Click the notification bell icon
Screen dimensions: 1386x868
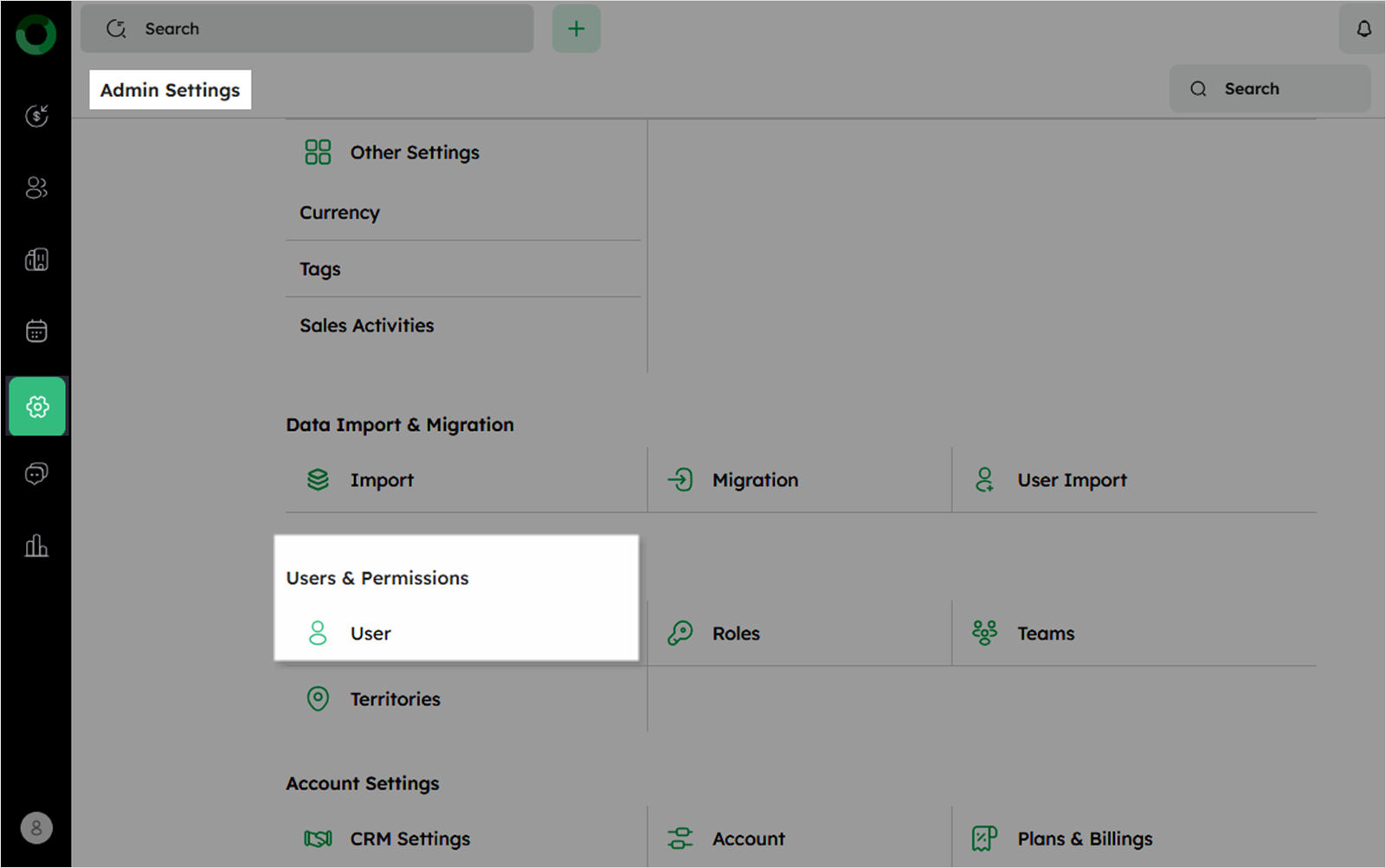pyautogui.click(x=1363, y=29)
